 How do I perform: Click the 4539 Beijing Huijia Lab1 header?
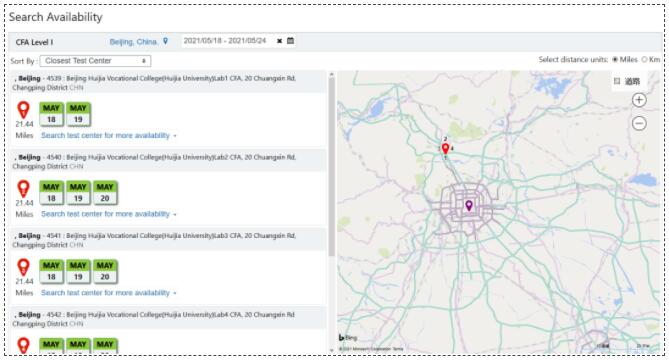click(x=168, y=83)
